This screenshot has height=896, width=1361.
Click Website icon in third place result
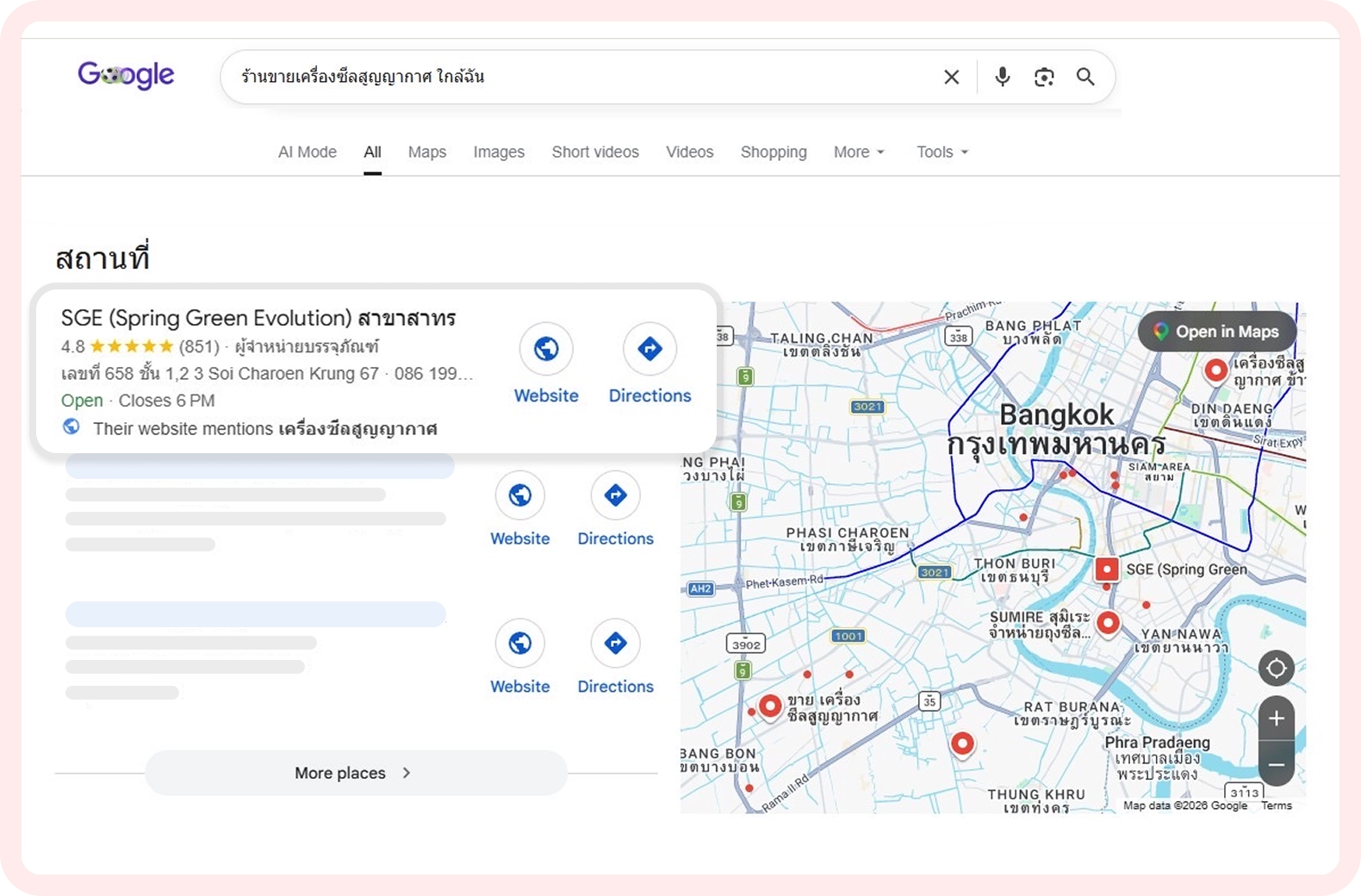click(519, 643)
